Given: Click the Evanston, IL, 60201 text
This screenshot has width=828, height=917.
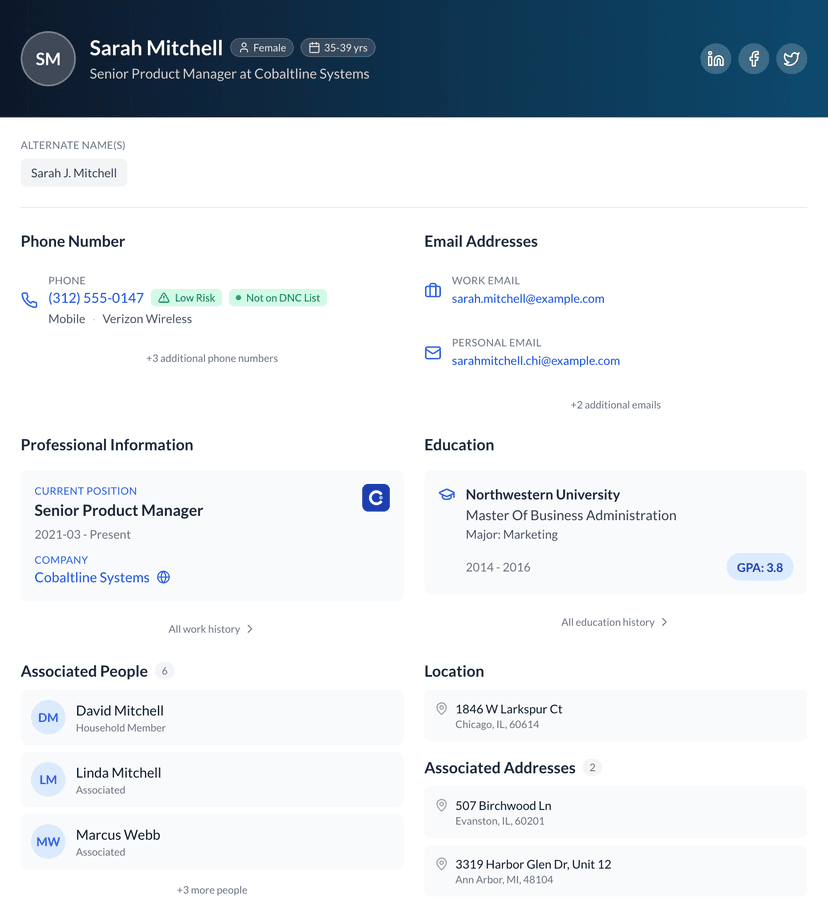Looking at the screenshot, I should (x=500, y=821).
